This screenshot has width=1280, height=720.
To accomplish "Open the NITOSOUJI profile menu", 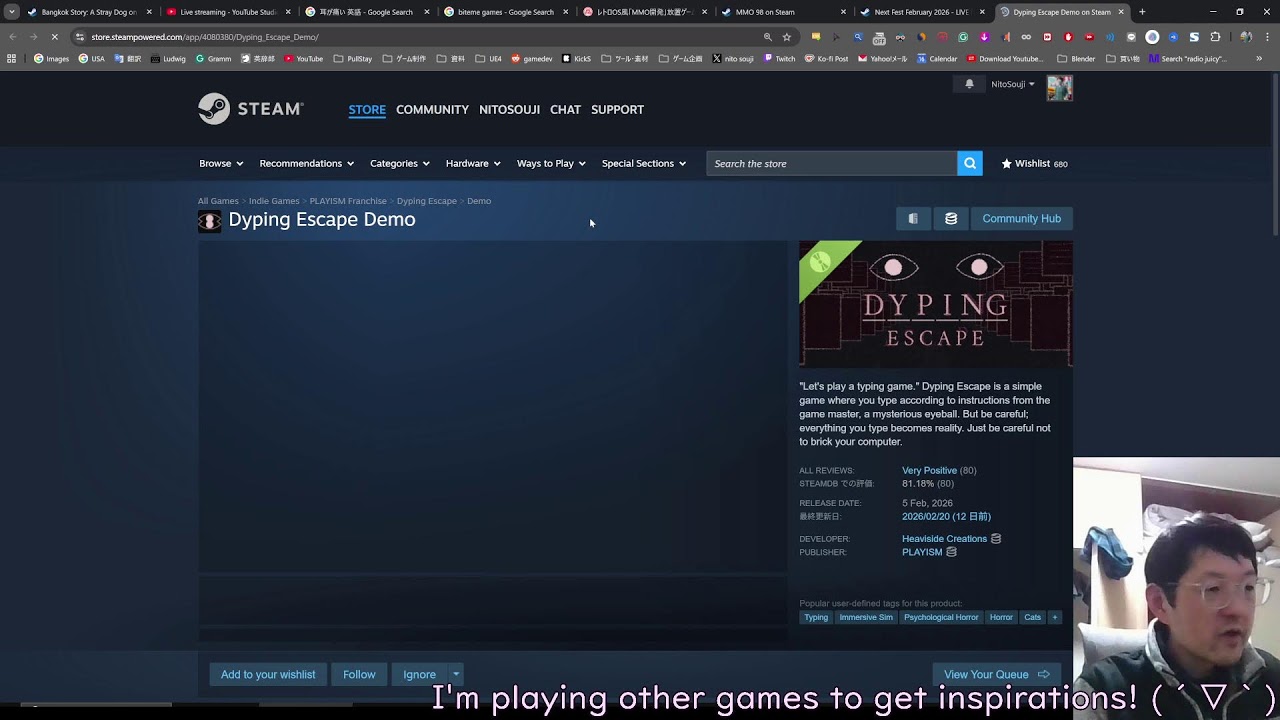I will click(509, 109).
